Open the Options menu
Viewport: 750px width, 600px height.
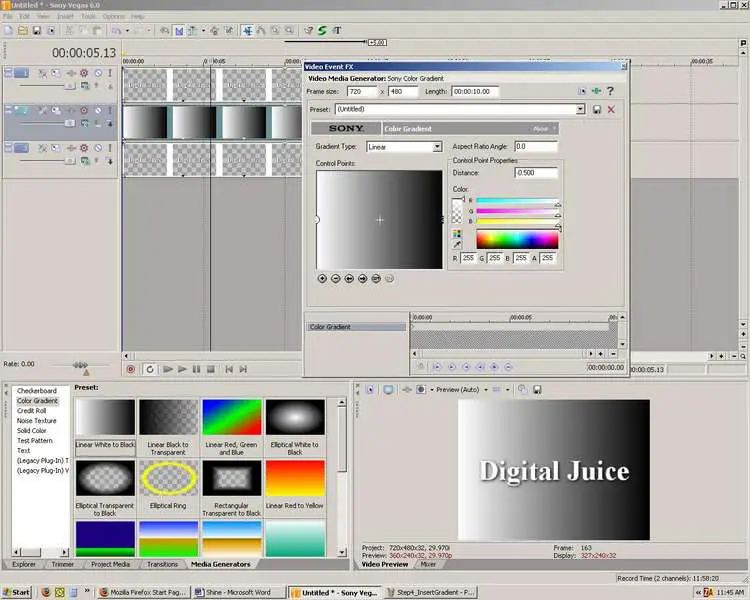pyautogui.click(x=113, y=16)
